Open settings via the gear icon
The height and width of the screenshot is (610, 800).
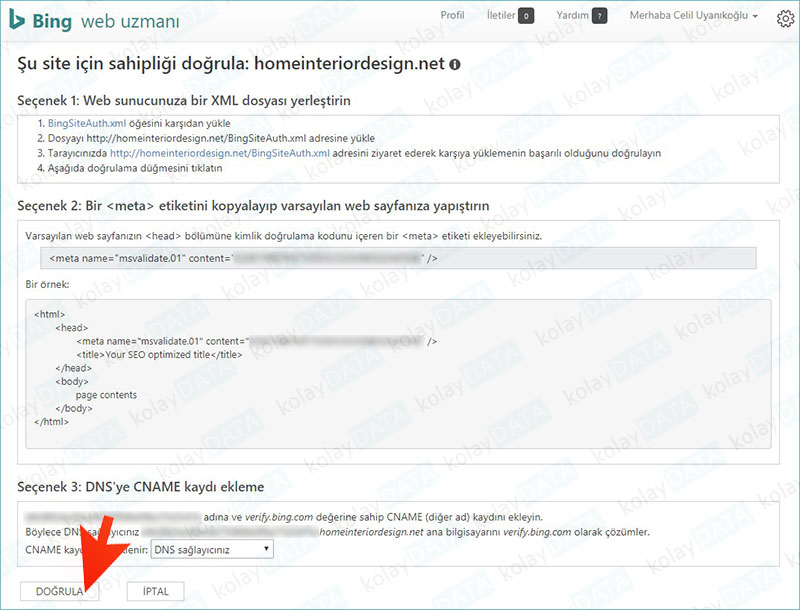[784, 18]
